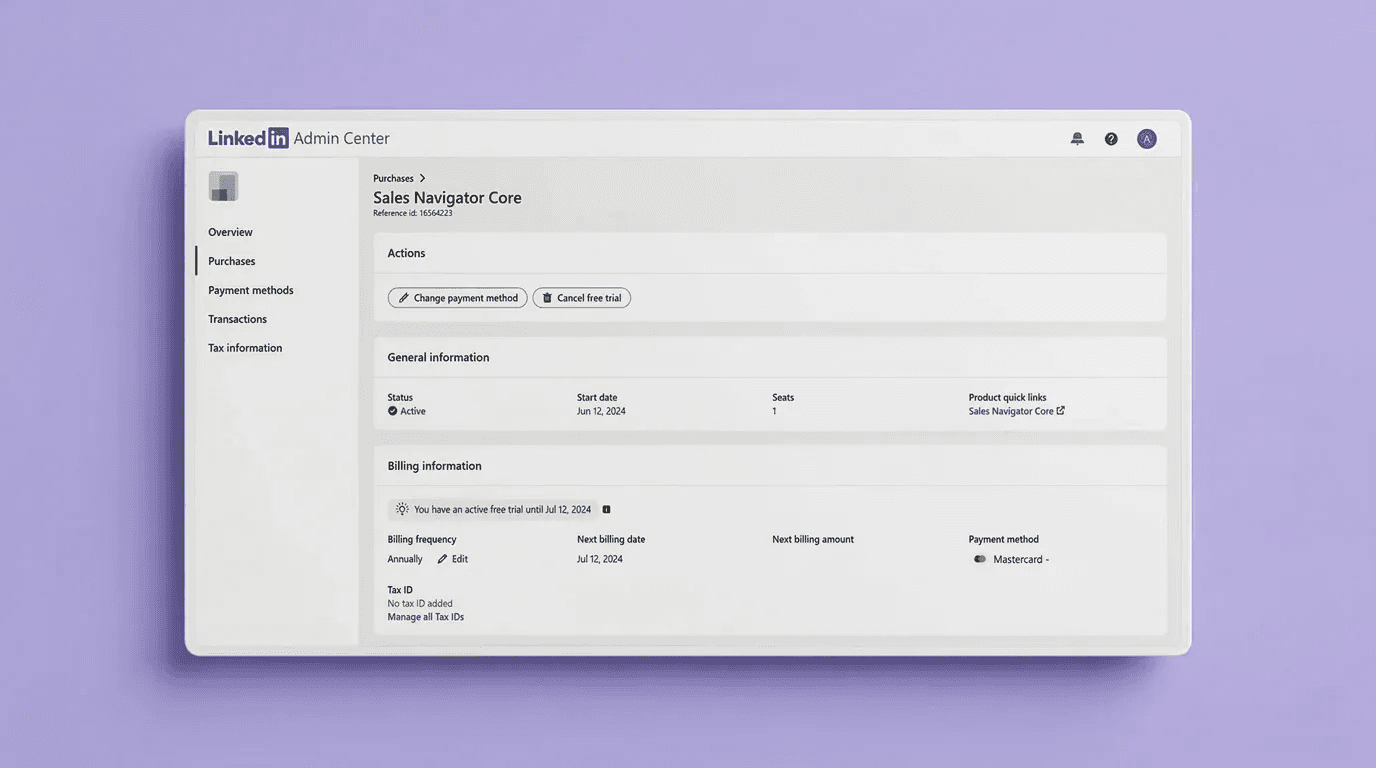The image size is (1376, 768).
Task: Click the Change payment method button
Action: (457, 297)
